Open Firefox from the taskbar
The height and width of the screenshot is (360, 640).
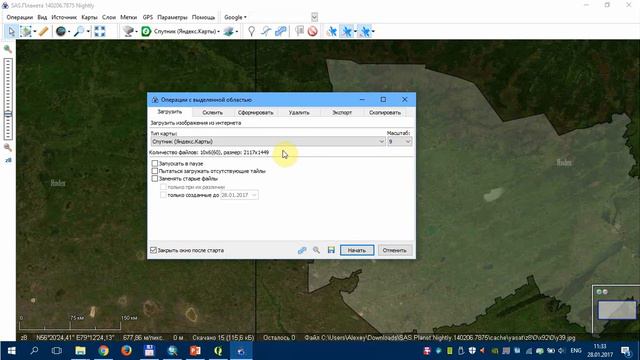[x=127, y=351]
